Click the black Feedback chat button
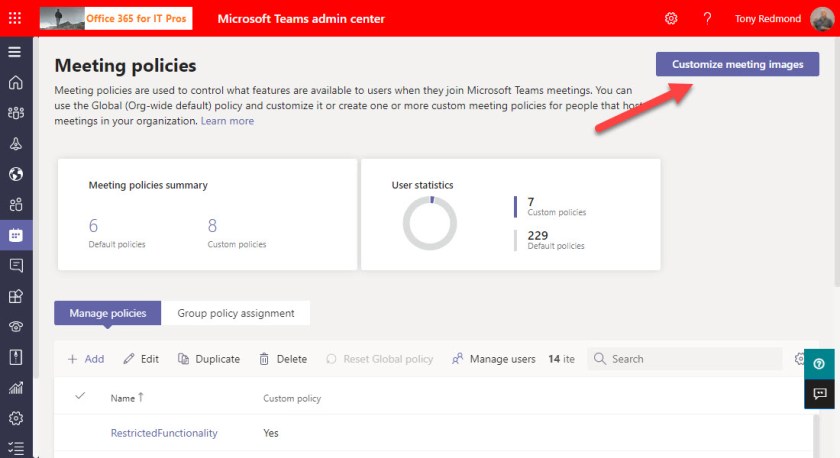This screenshot has height=458, width=840. (x=819, y=394)
